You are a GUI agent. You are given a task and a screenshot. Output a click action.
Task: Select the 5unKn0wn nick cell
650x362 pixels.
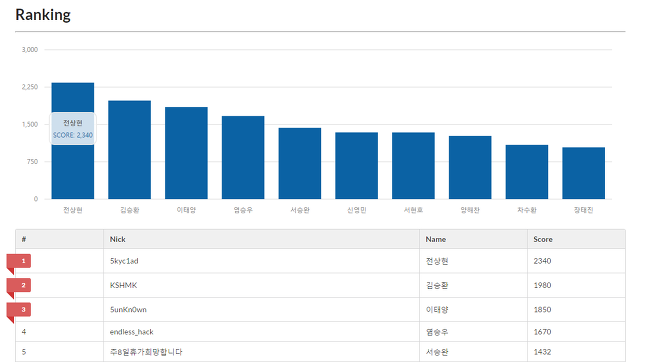262,309
